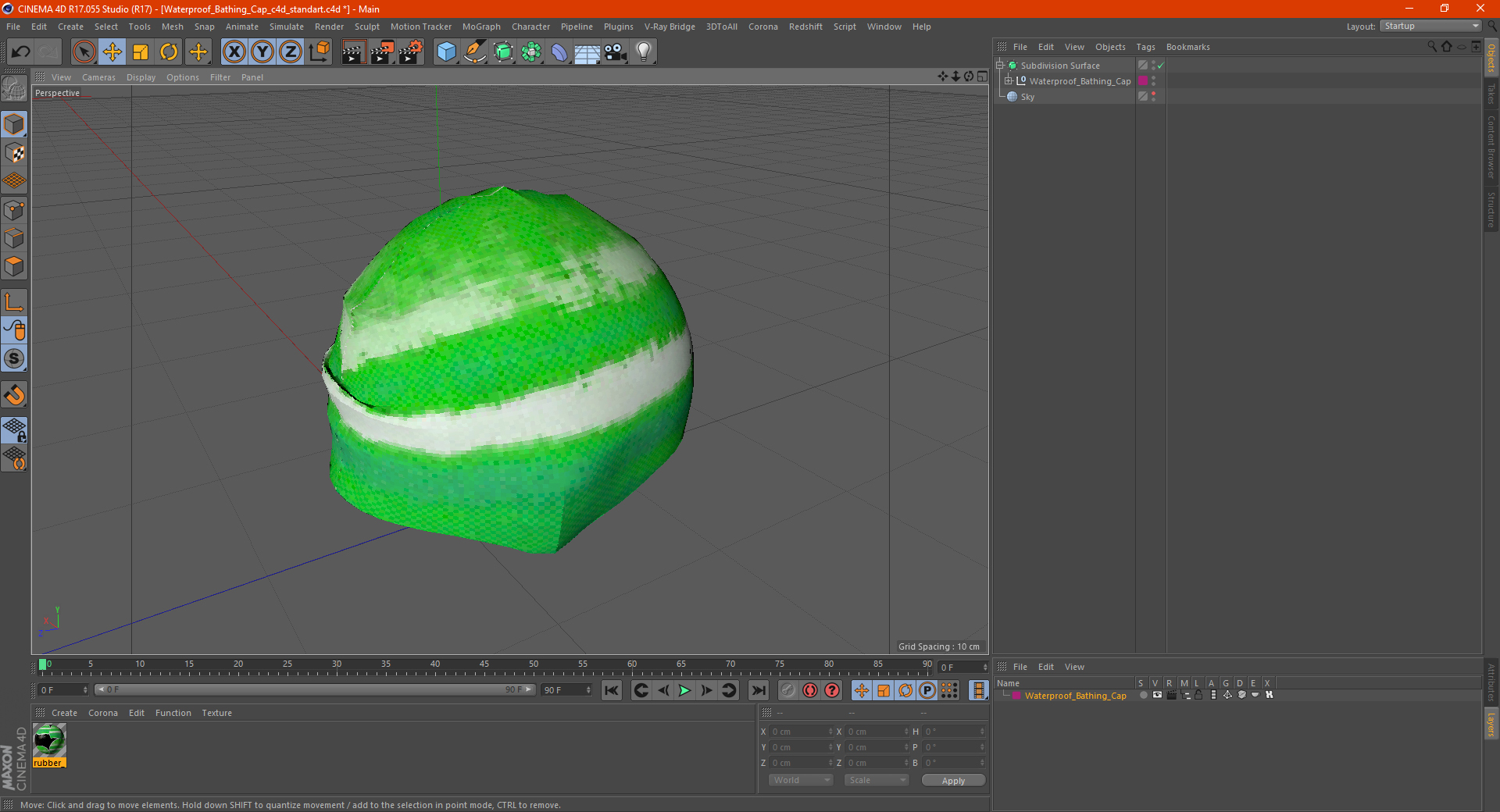This screenshot has width=1500, height=812.
Task: Open the Simulate menu
Action: (287, 27)
